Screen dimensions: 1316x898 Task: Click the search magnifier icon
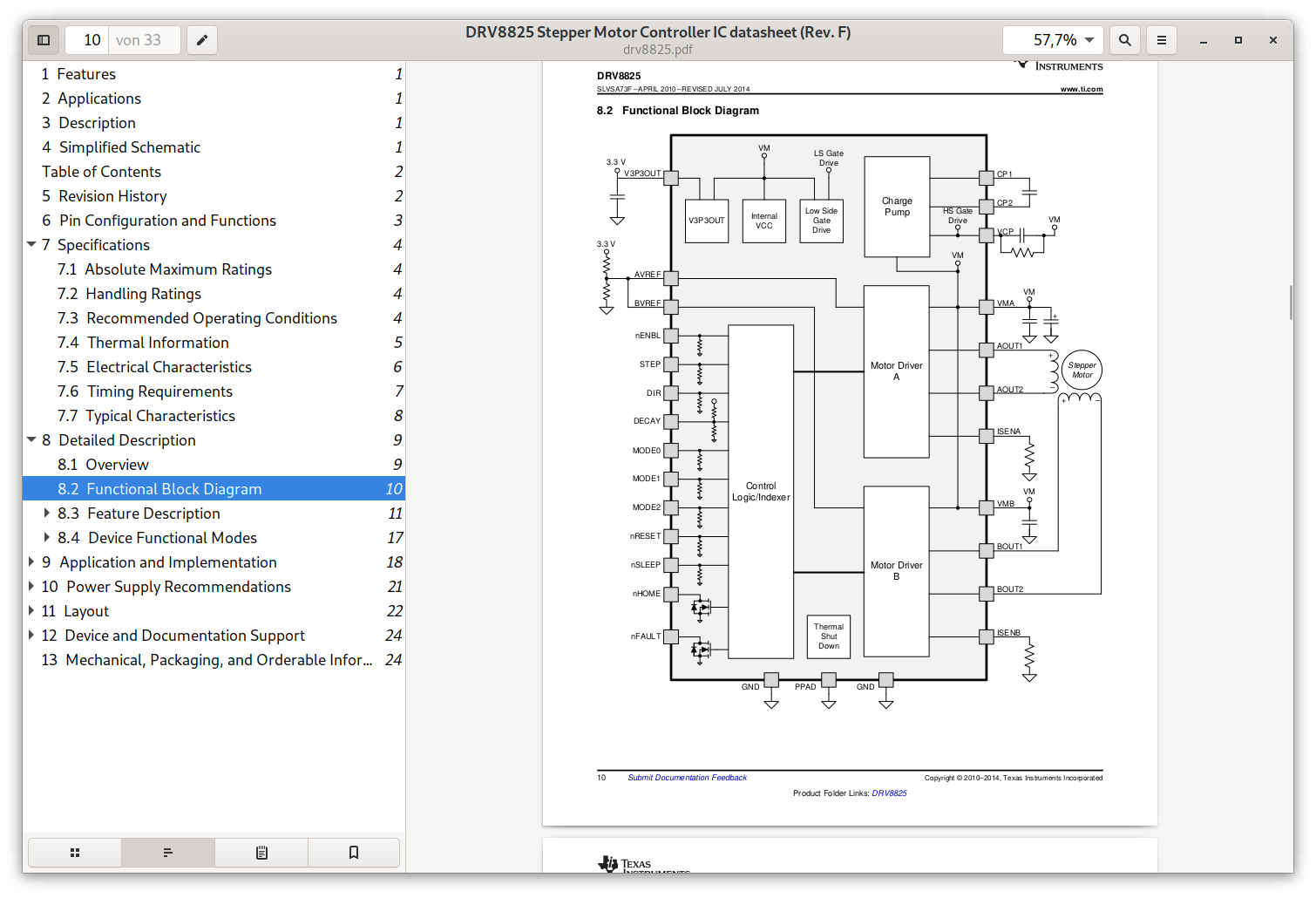tap(1125, 40)
